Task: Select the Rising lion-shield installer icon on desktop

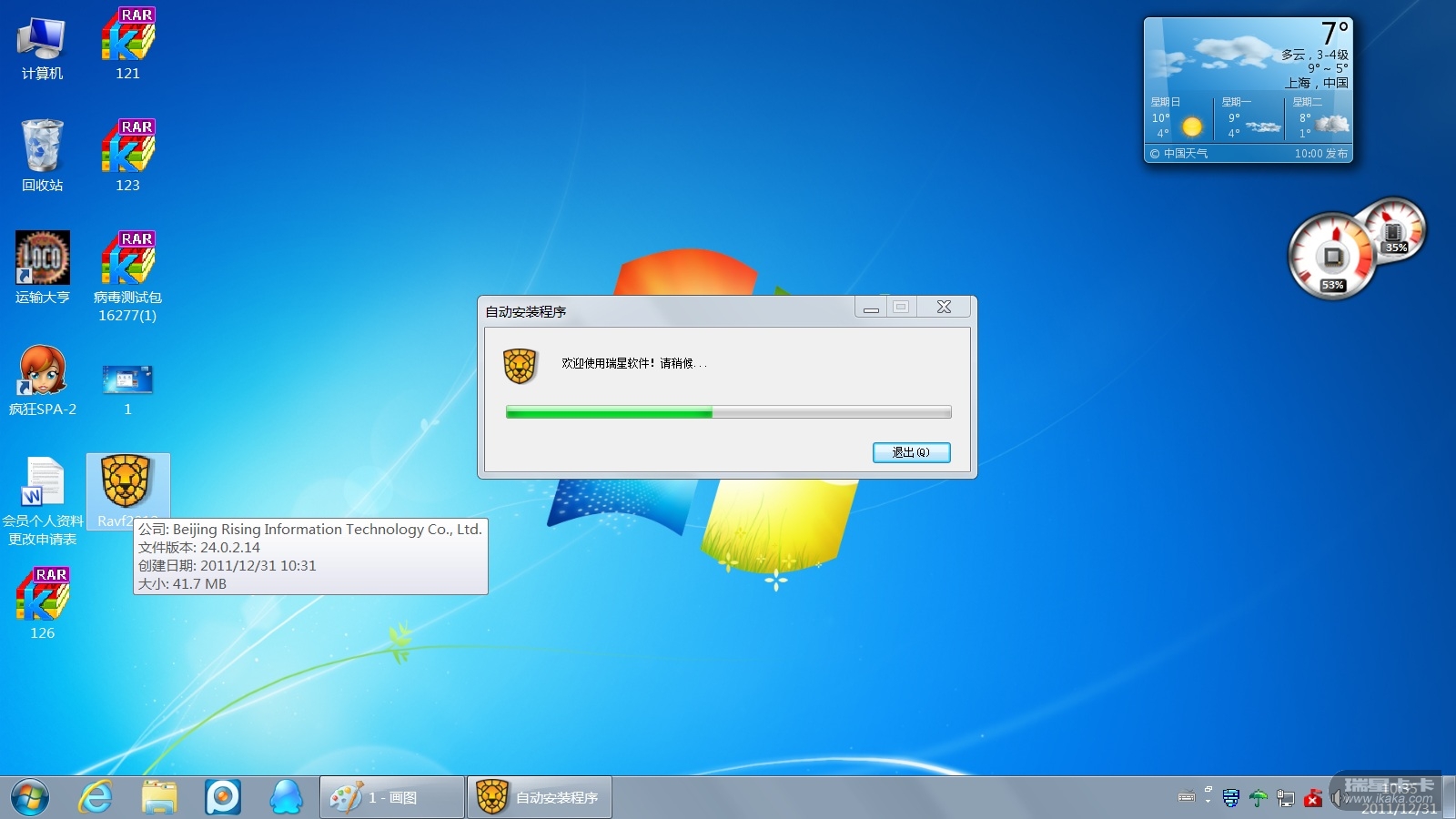Action: point(127,491)
